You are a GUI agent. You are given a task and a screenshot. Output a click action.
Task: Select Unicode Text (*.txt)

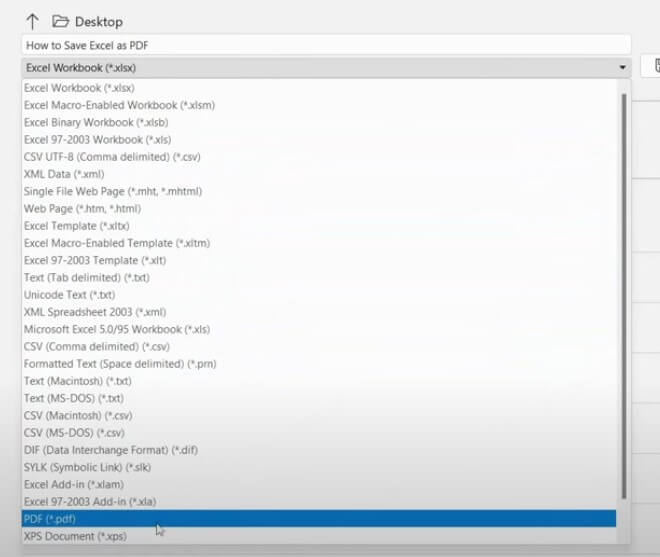point(319,295)
